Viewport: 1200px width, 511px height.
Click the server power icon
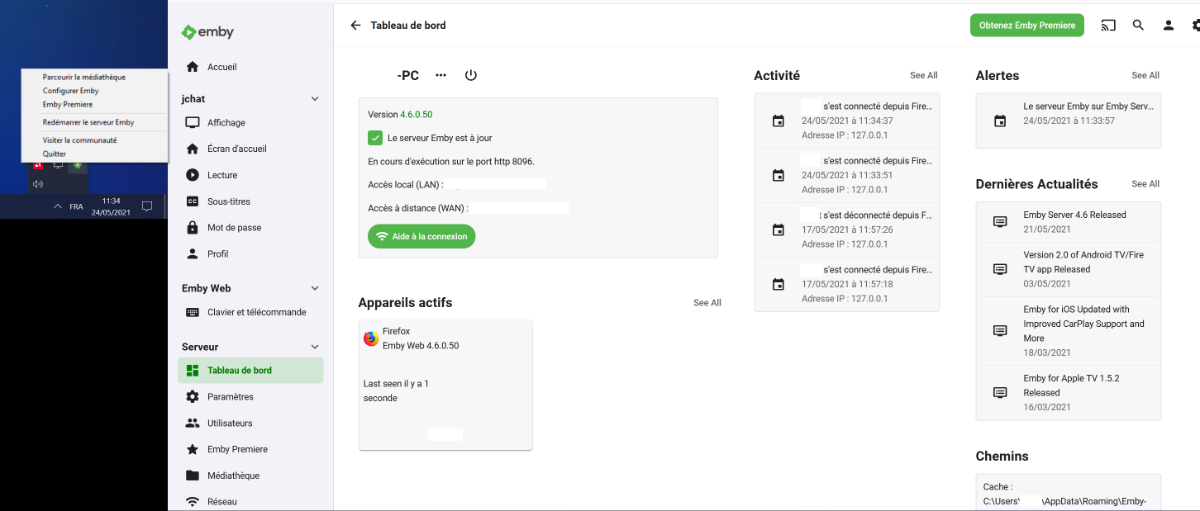[x=471, y=75]
